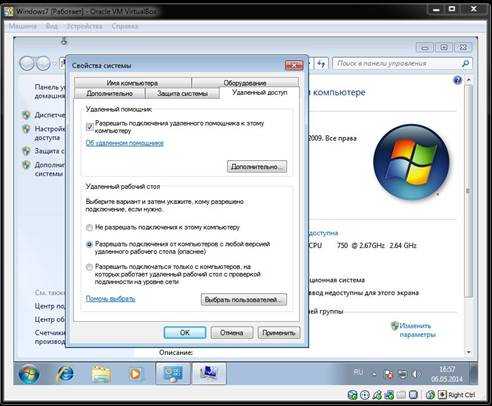
Task: Select Не разрешать подключения к этому компьютеру
Action: [x=89, y=228]
